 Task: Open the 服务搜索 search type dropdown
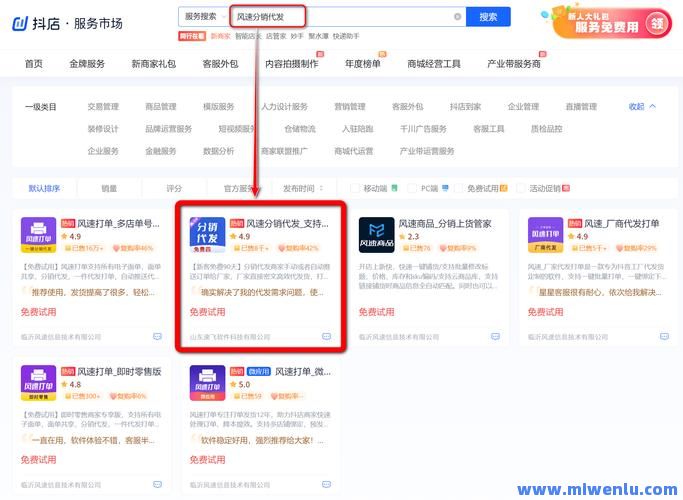203,17
